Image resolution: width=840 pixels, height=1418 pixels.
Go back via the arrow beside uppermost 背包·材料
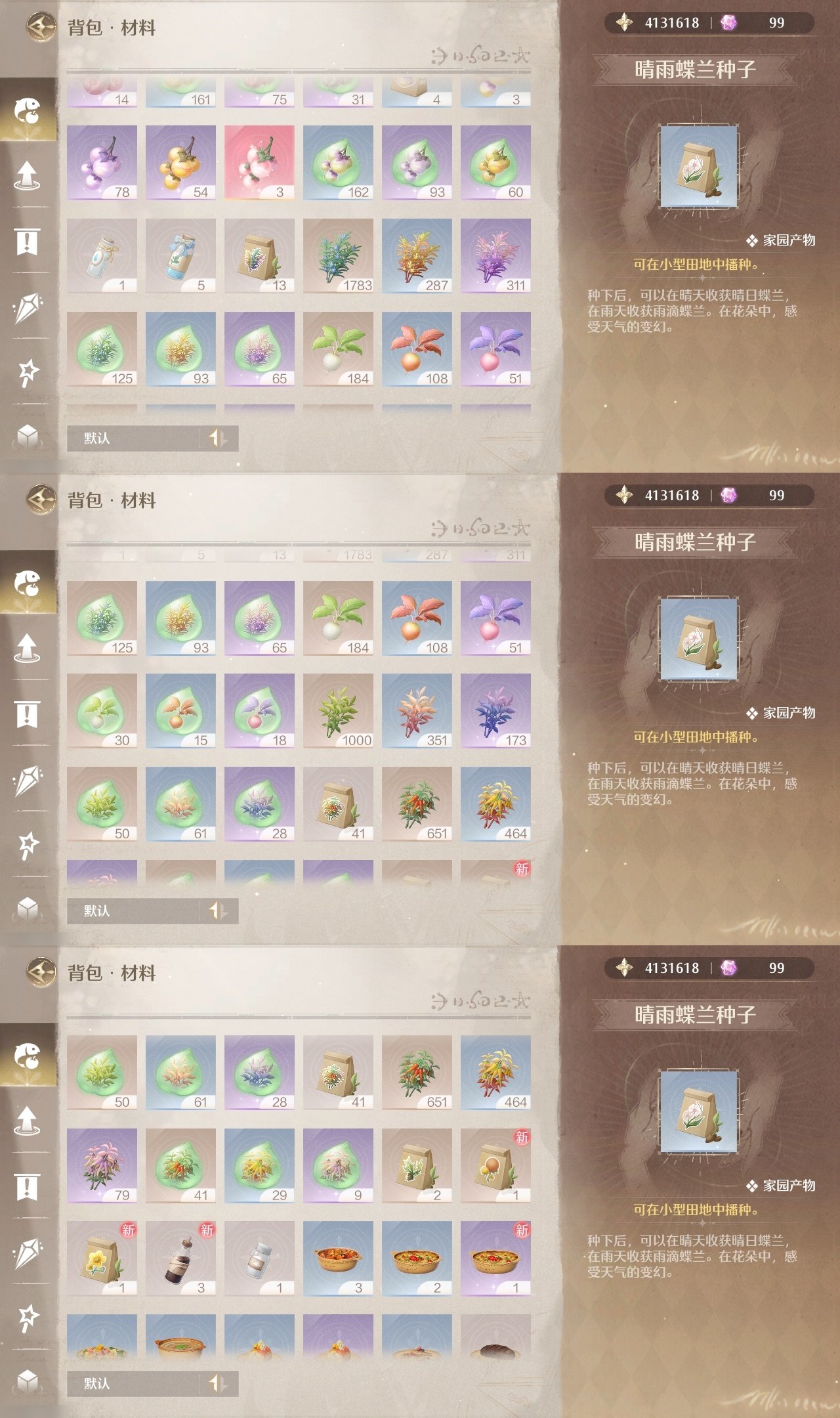click(x=41, y=28)
